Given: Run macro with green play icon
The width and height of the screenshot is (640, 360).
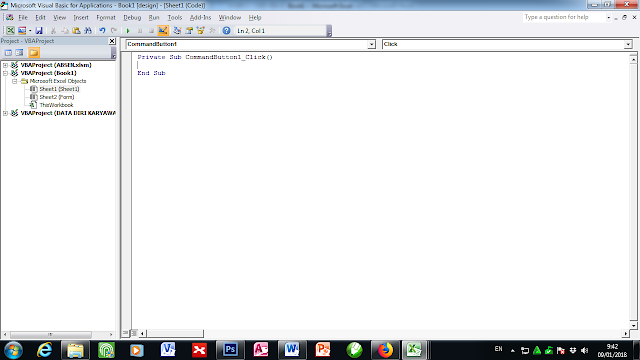Looking at the screenshot, I should tap(128, 31).
